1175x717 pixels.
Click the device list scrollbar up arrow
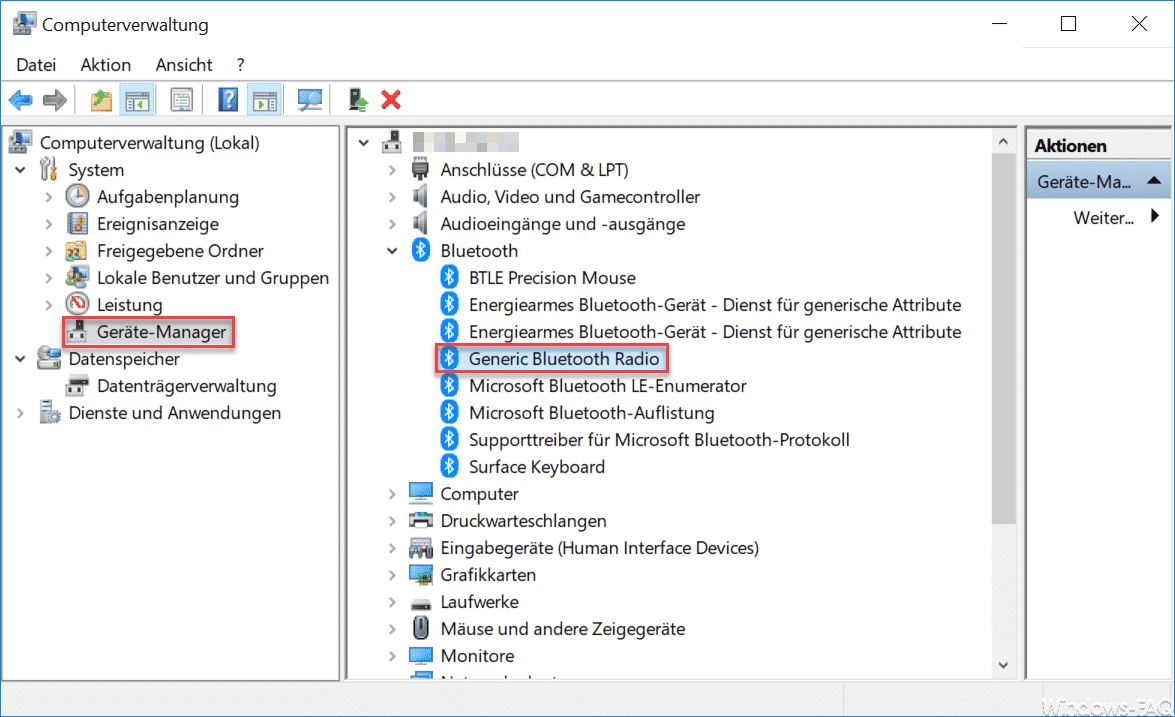(x=1003, y=142)
